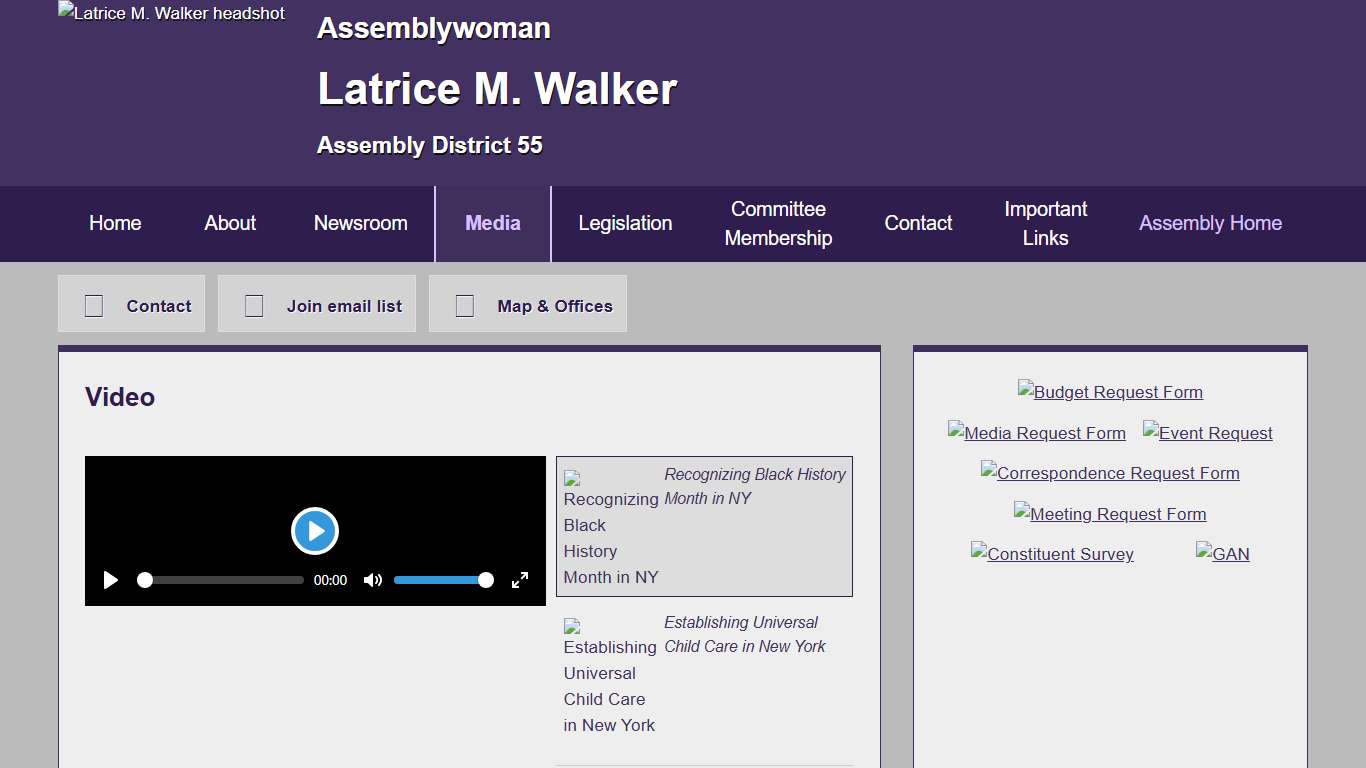This screenshot has width=1366, height=768.
Task: Click the play icon in the player control bar
Action: (x=111, y=580)
